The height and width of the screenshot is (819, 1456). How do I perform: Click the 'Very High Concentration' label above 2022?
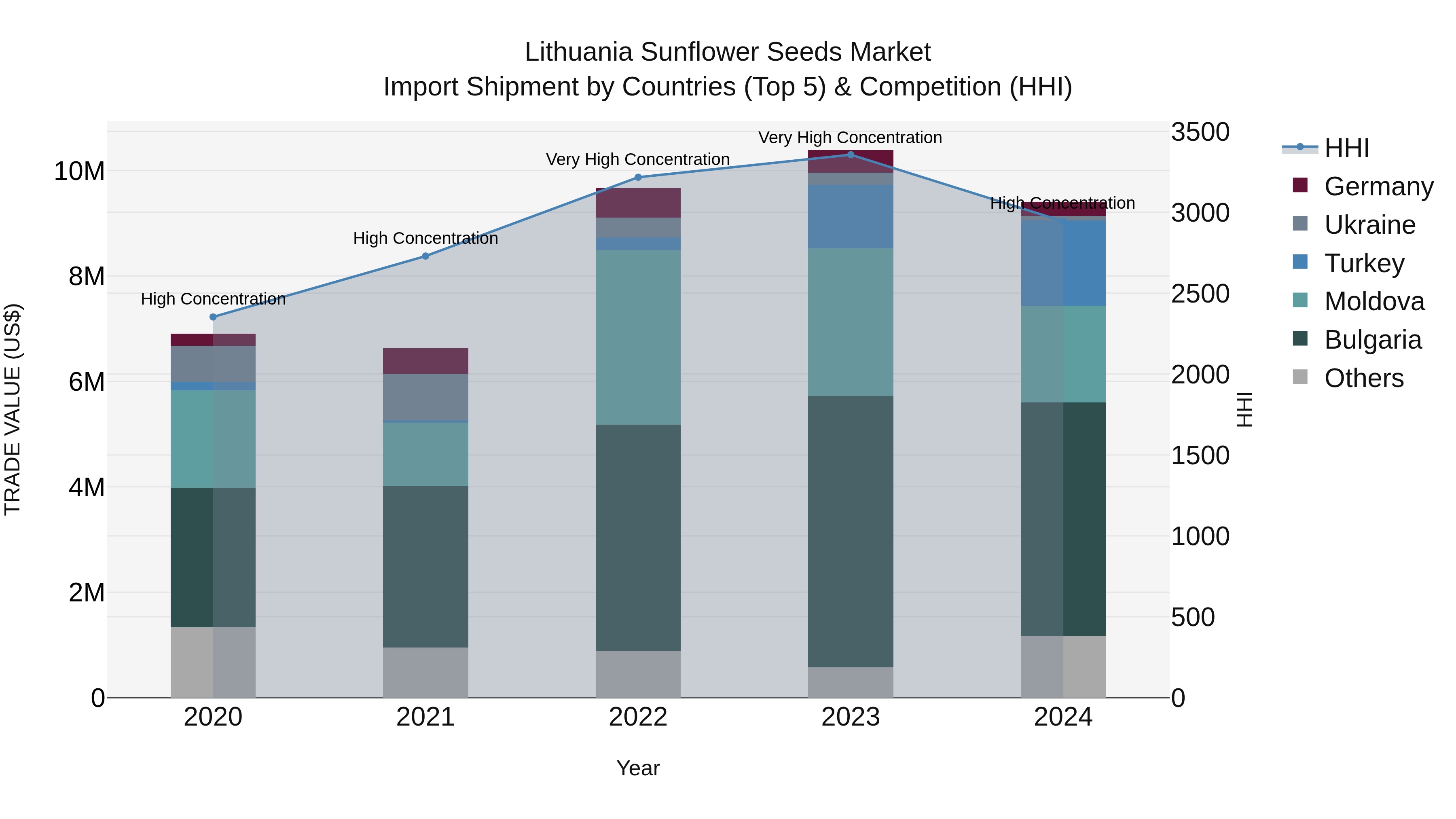(637, 159)
